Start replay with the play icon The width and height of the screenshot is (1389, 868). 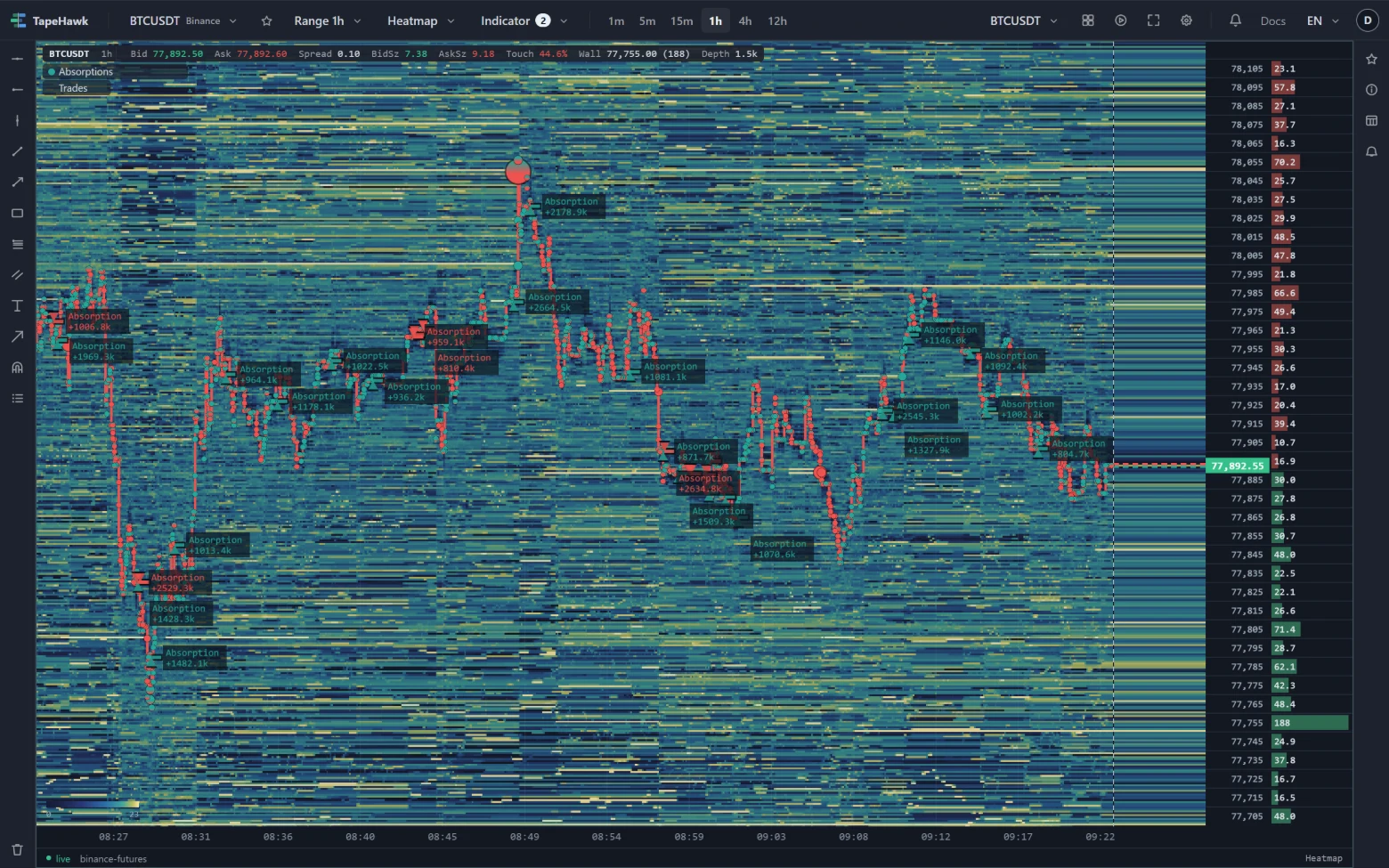coord(1121,20)
